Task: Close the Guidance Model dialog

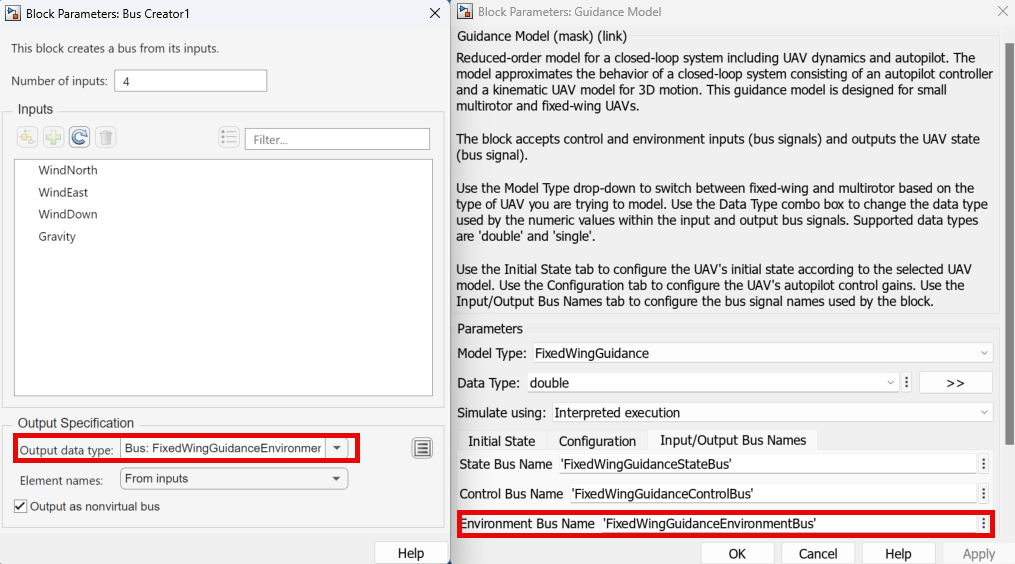Action: click(x=1003, y=12)
